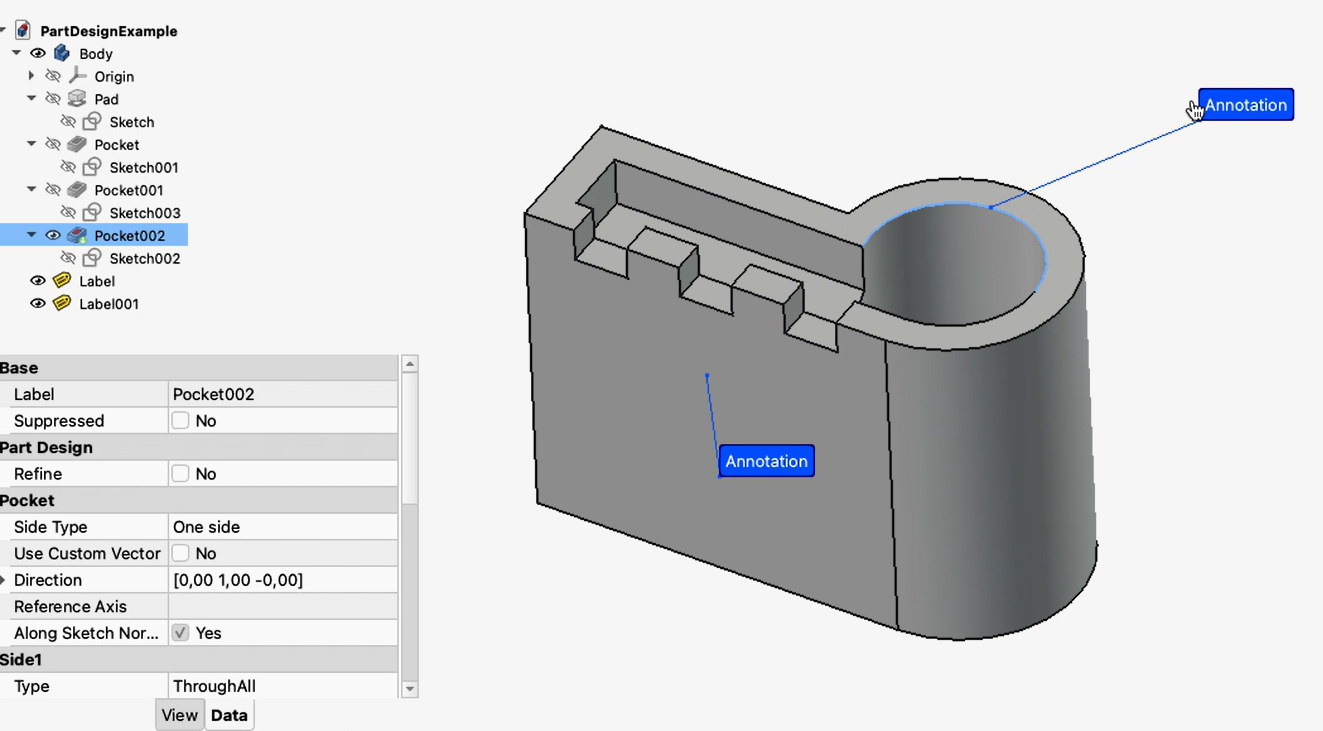Enable the Suppressed checkbox
1323x731 pixels.
(x=180, y=421)
